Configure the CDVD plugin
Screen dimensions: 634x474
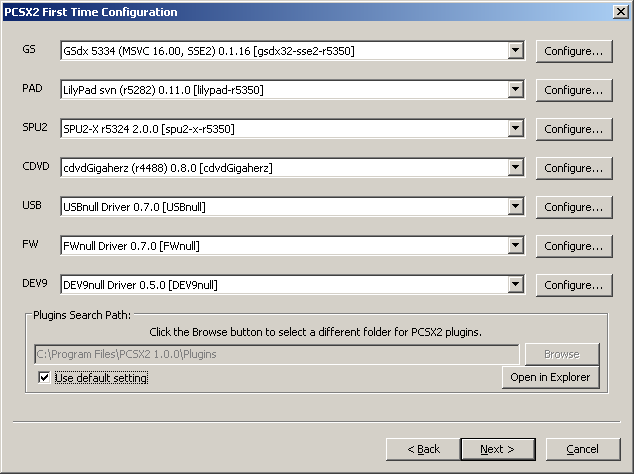point(574,168)
